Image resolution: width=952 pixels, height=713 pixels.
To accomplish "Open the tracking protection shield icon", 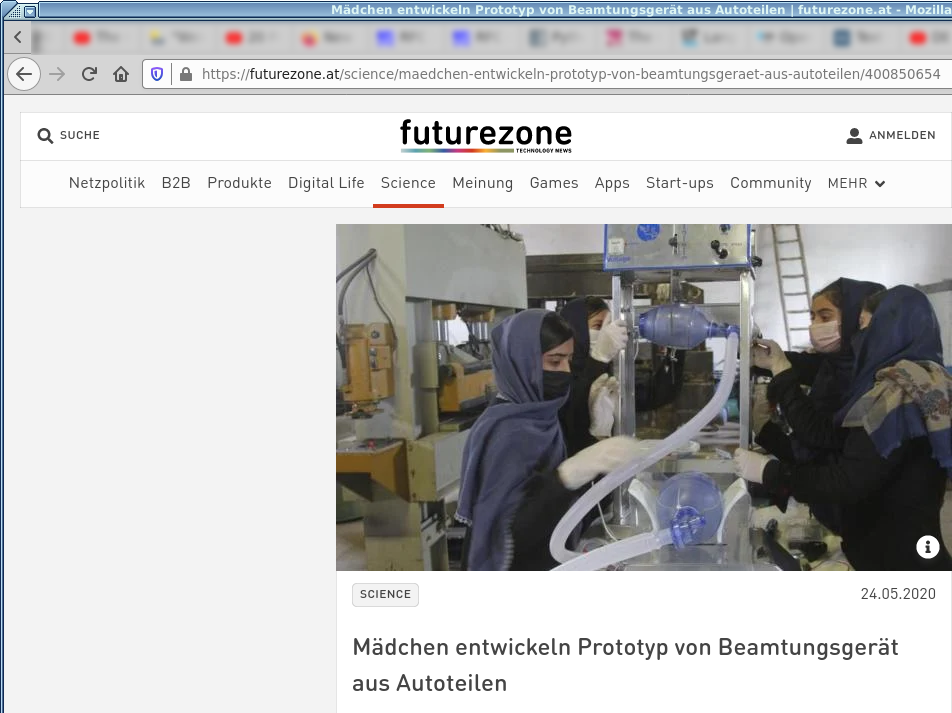I will click(157, 74).
